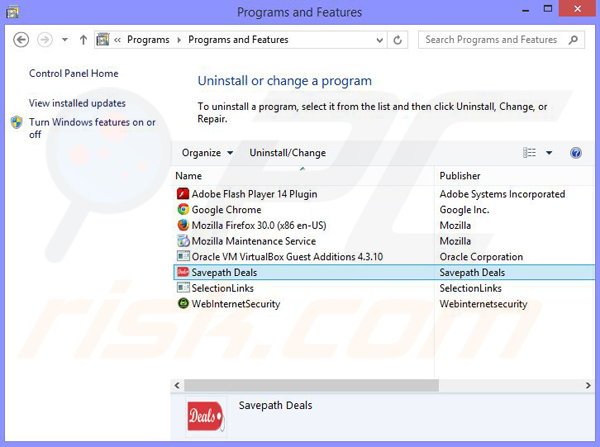Click the Savepath Deals row icon

(183, 272)
